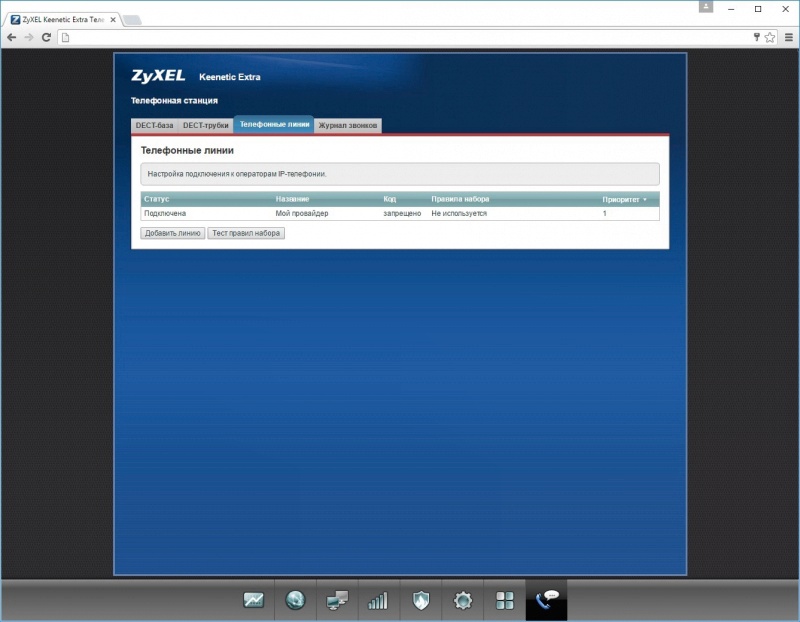Open the Журнал звонков tab
800x622 pixels.
coord(348,125)
